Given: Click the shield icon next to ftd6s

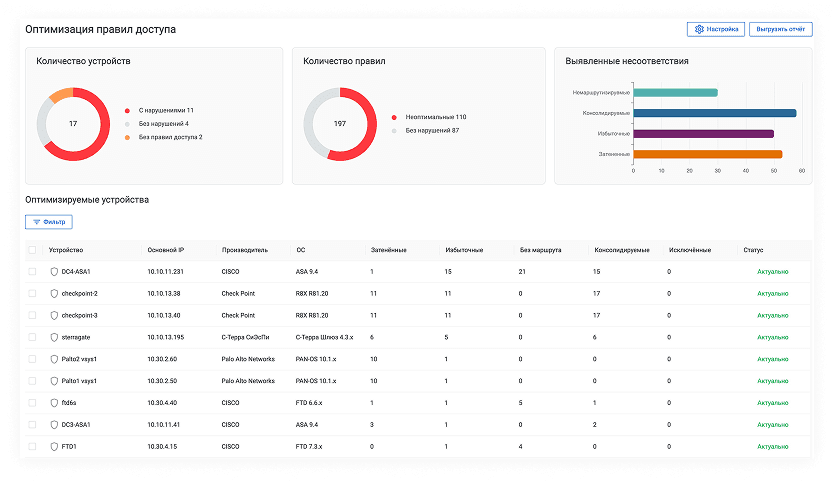Looking at the screenshot, I should click(54, 403).
